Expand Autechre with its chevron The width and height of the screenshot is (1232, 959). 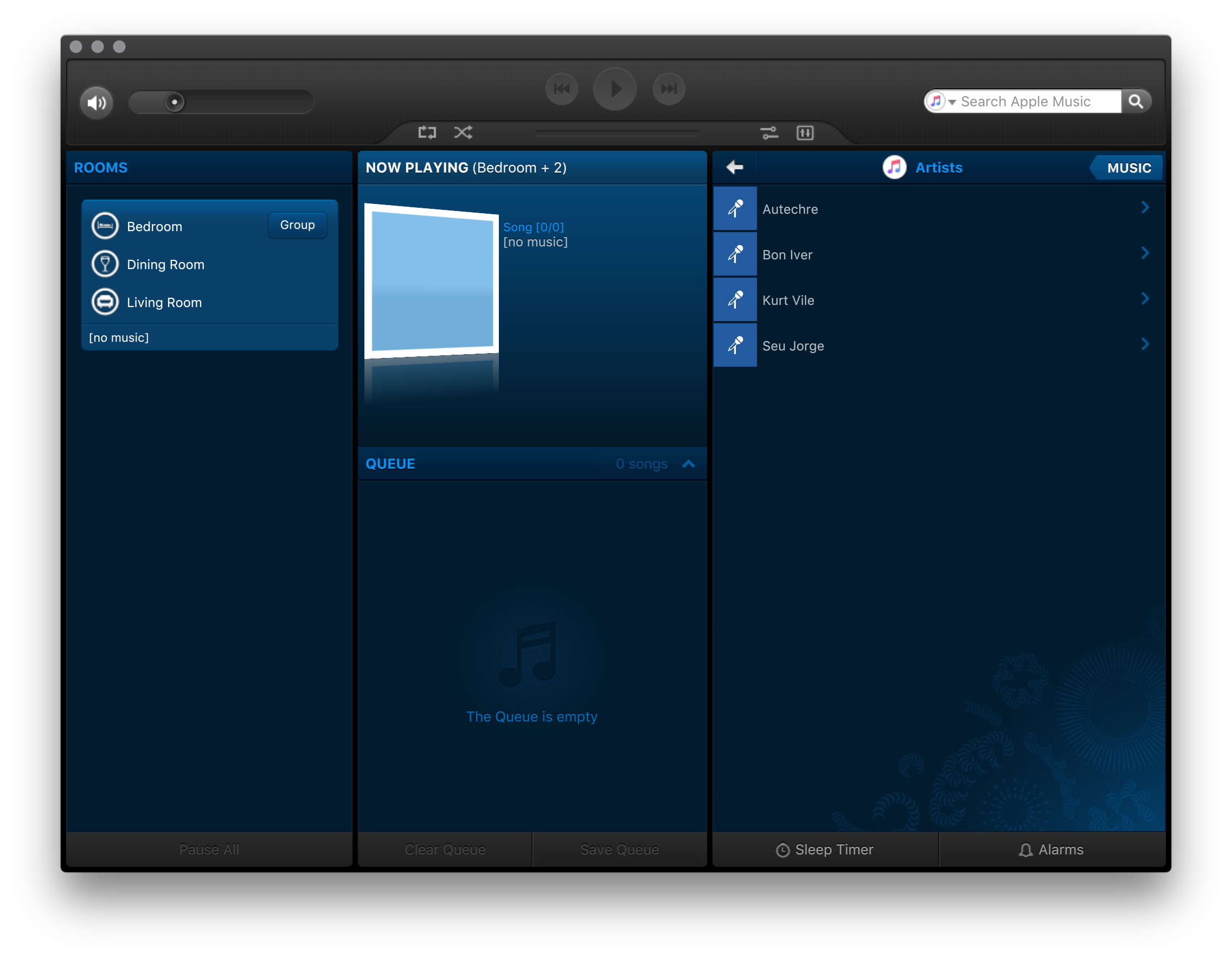tap(1145, 208)
